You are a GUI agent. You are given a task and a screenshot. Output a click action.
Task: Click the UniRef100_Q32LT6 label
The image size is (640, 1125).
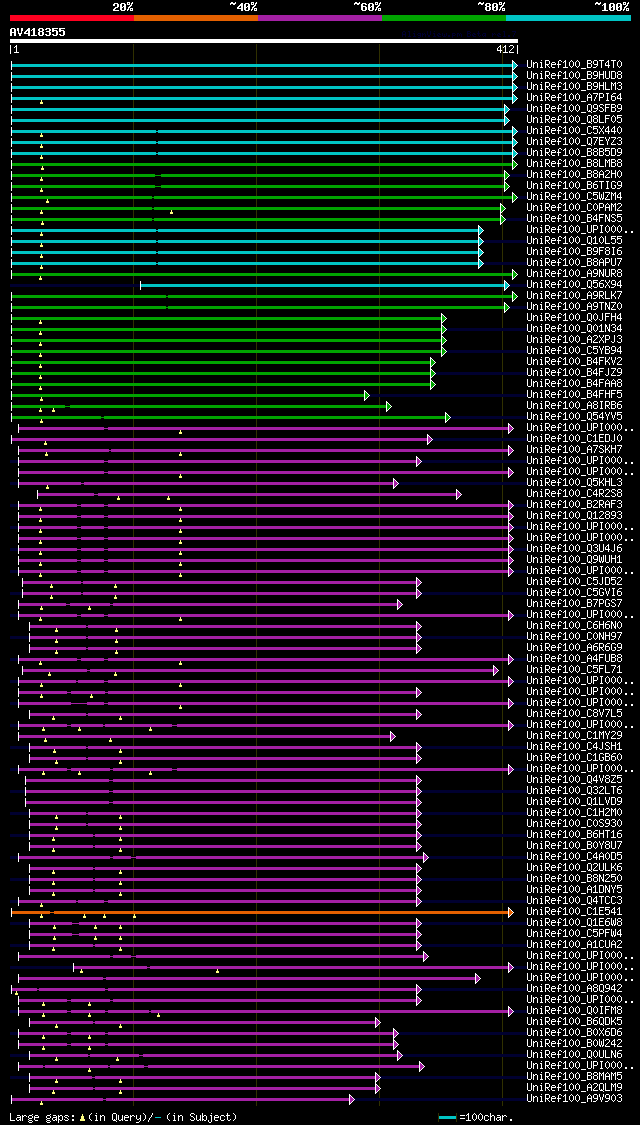point(574,790)
